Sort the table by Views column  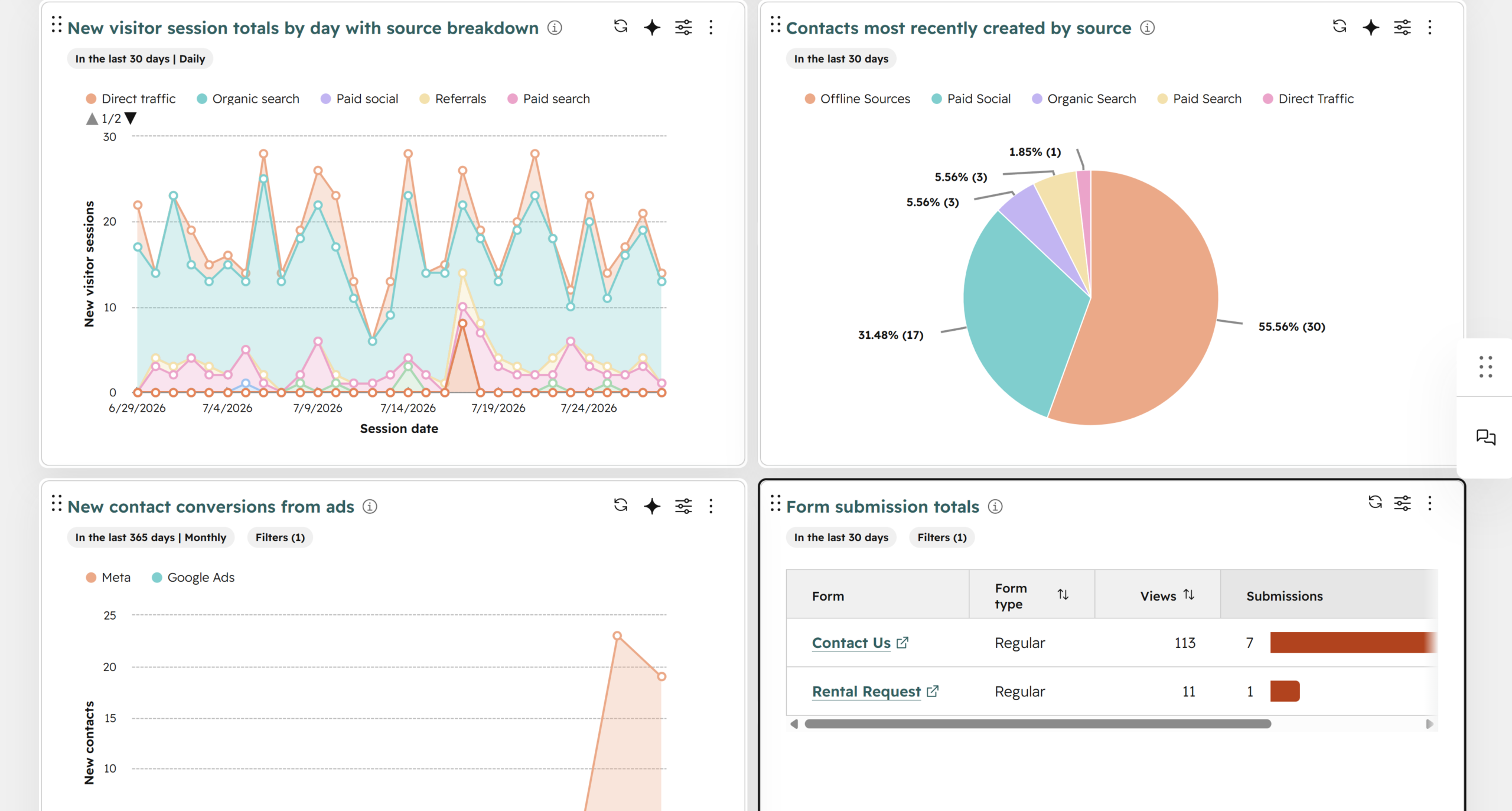click(1189, 595)
